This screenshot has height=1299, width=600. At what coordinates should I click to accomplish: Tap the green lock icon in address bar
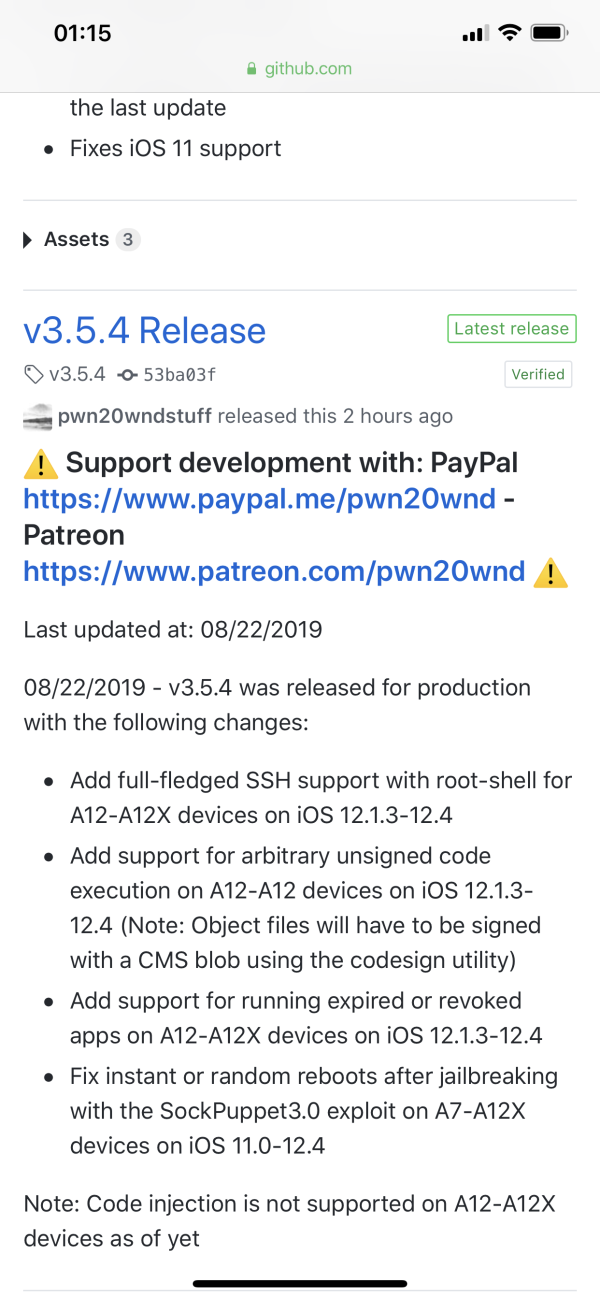tap(252, 69)
